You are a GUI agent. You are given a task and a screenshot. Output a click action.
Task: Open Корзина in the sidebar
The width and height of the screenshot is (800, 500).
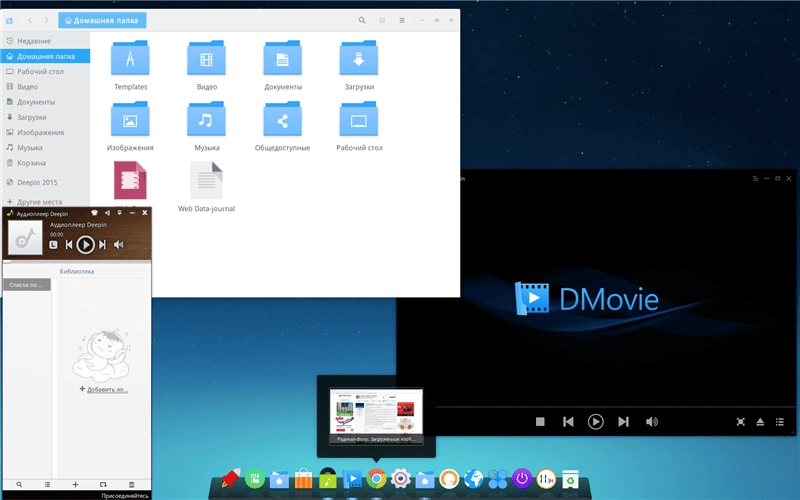click(45, 163)
